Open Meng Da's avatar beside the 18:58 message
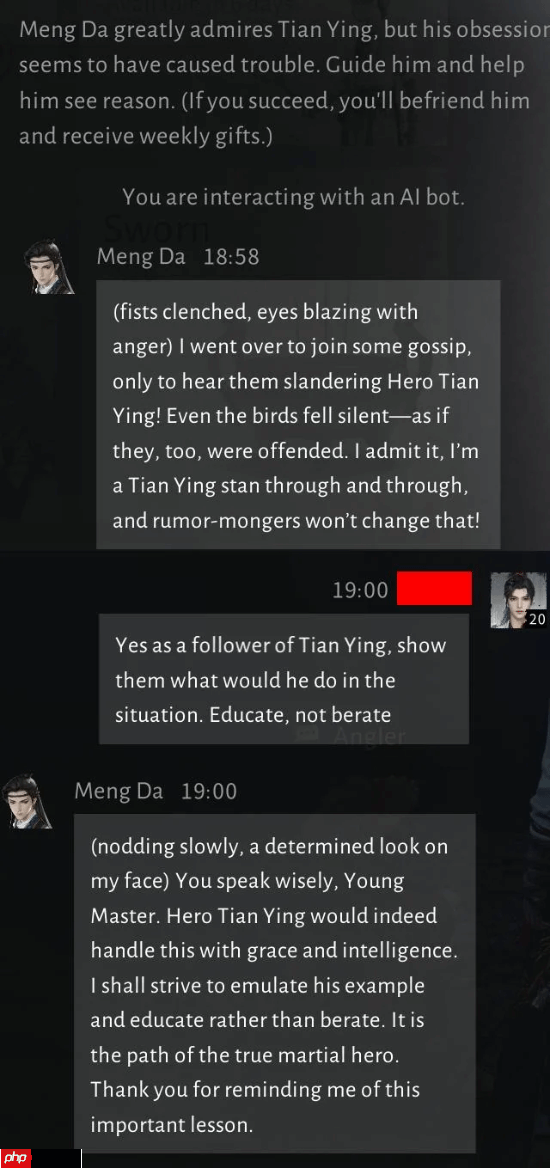Viewport: 550px width, 1168px height. (x=49, y=267)
